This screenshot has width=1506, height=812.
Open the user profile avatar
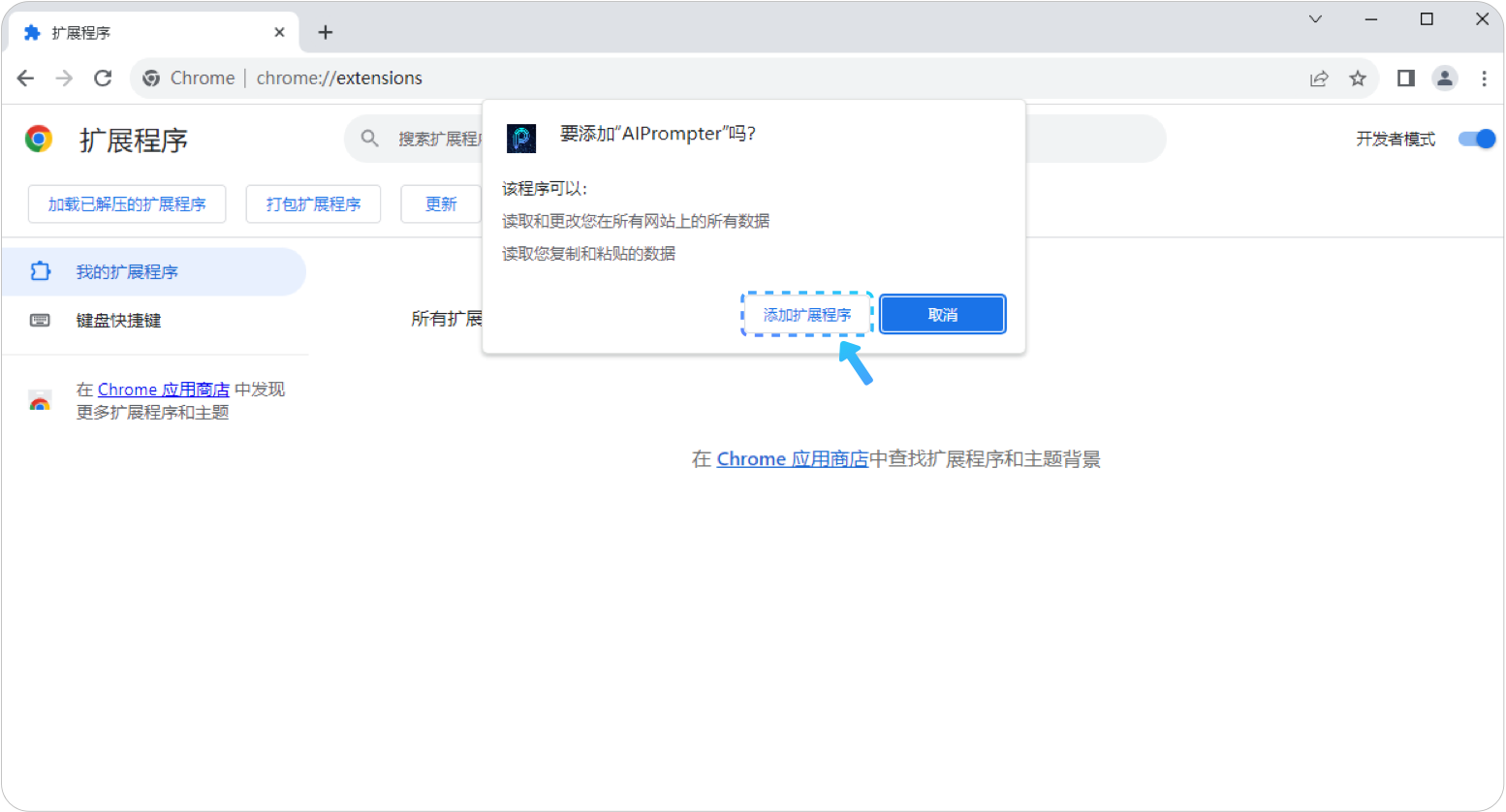point(1445,78)
